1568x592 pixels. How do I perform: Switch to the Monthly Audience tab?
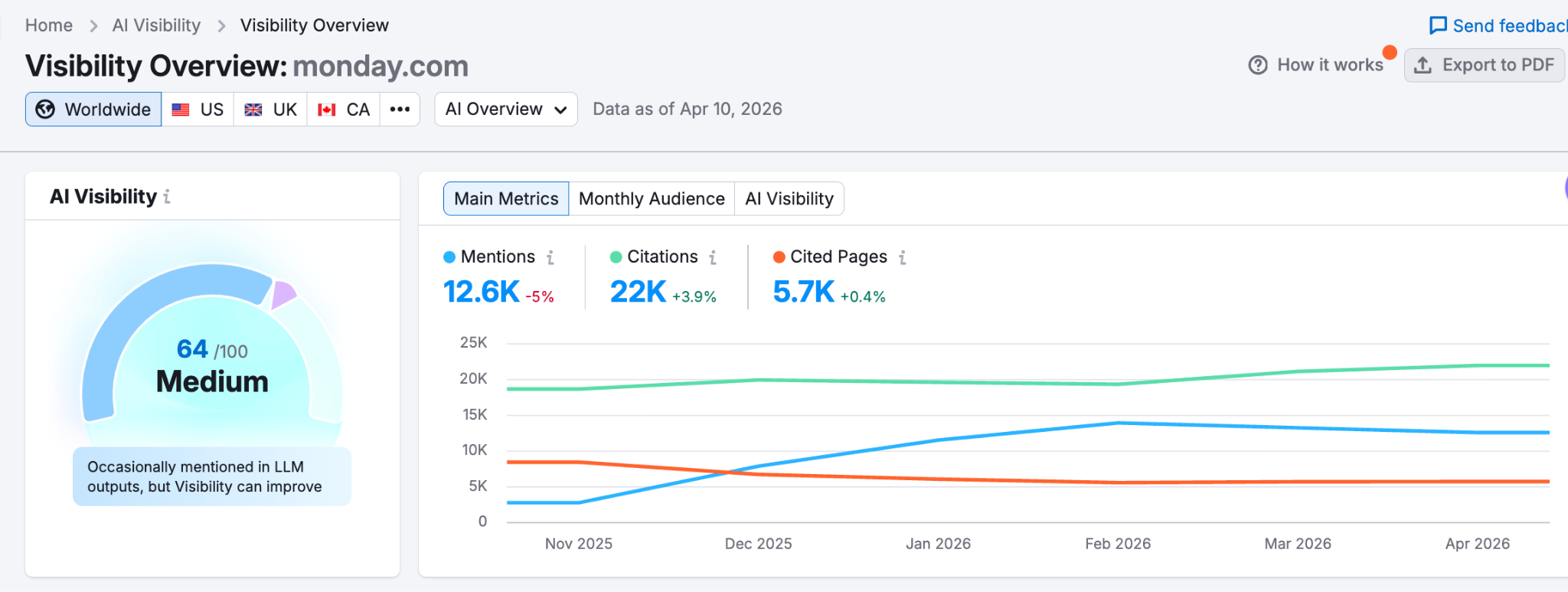point(652,199)
